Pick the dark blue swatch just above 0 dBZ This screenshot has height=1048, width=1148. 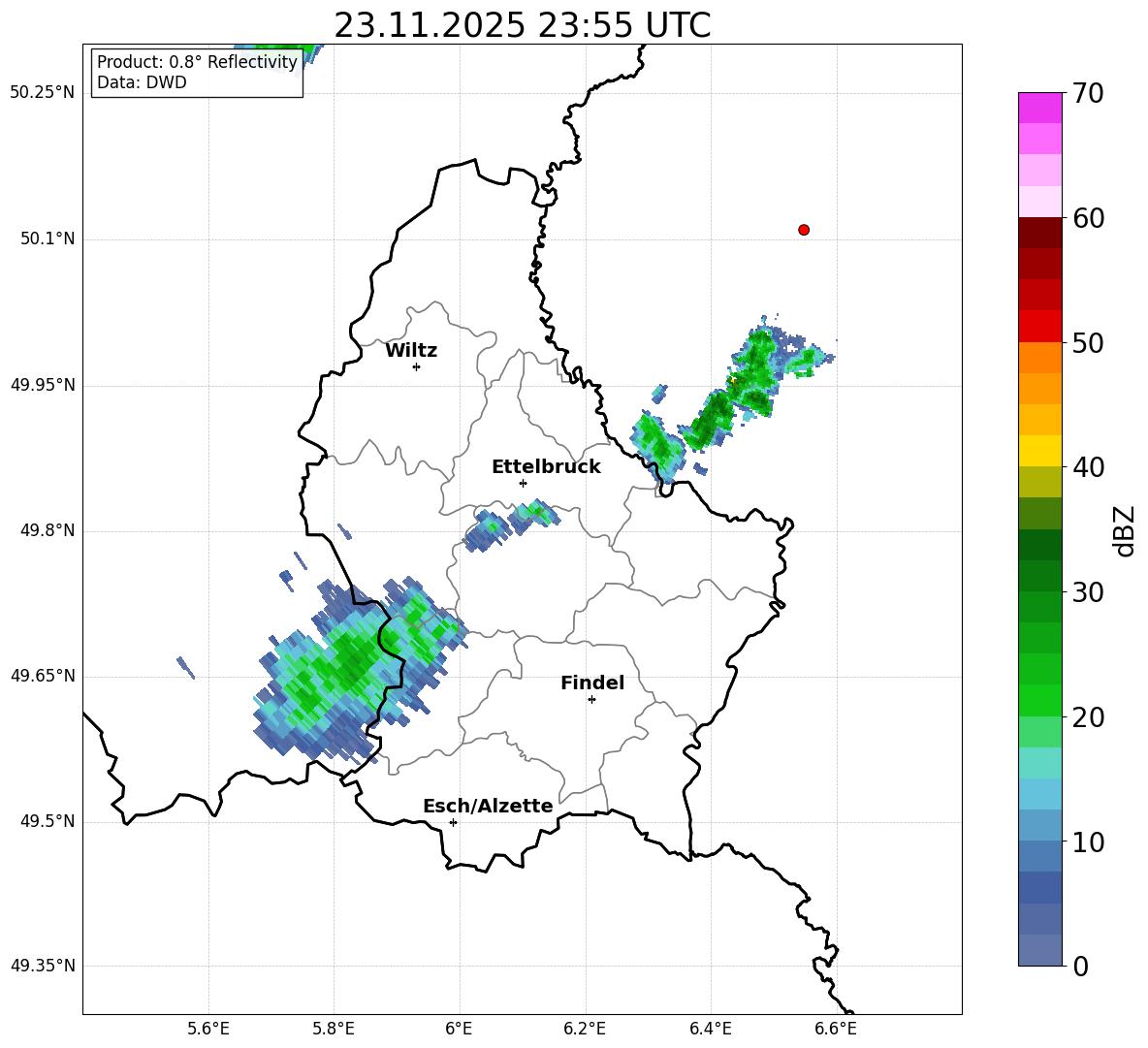[x=1039, y=951]
